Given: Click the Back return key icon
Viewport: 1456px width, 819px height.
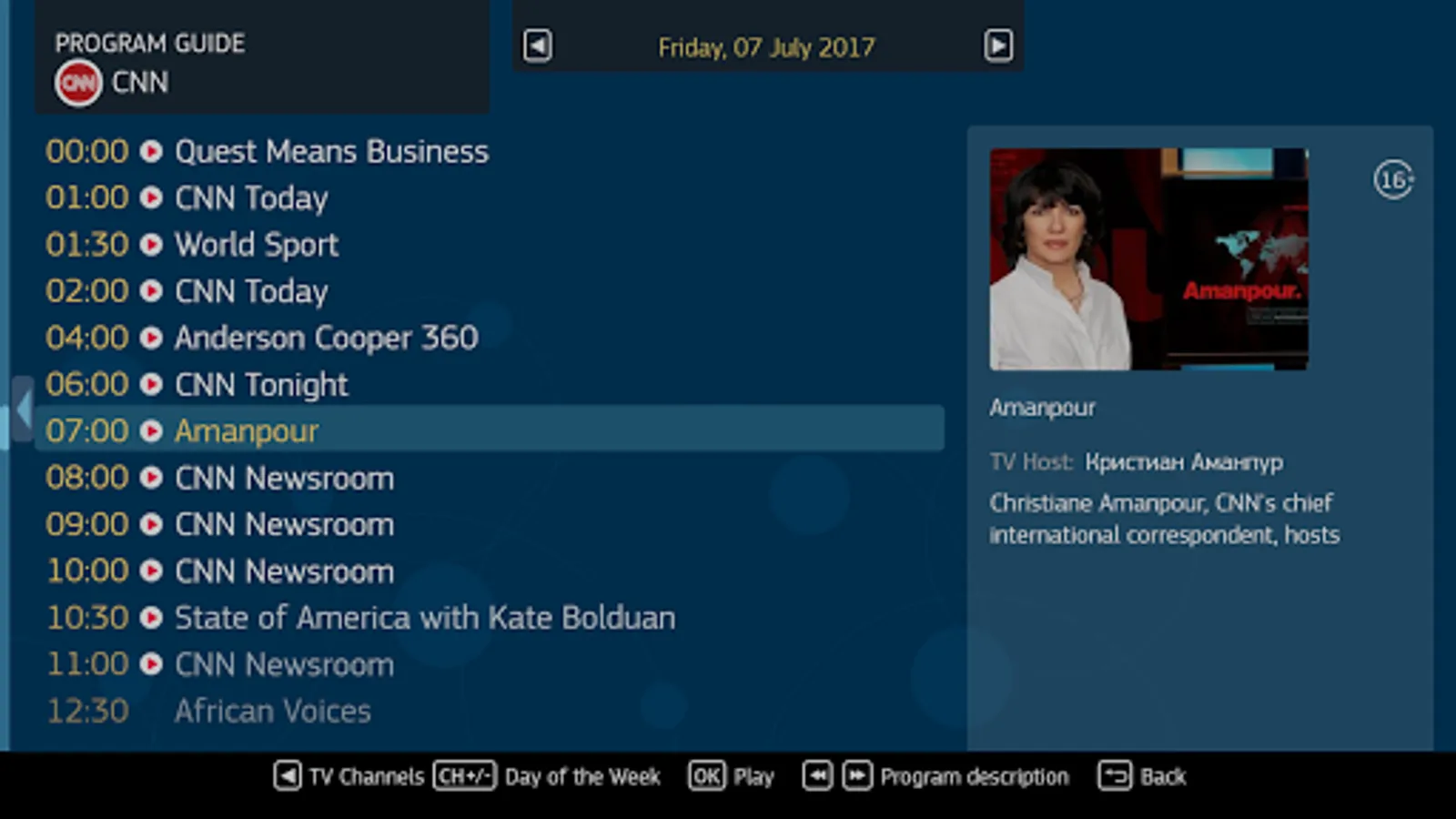Looking at the screenshot, I should 1115,776.
